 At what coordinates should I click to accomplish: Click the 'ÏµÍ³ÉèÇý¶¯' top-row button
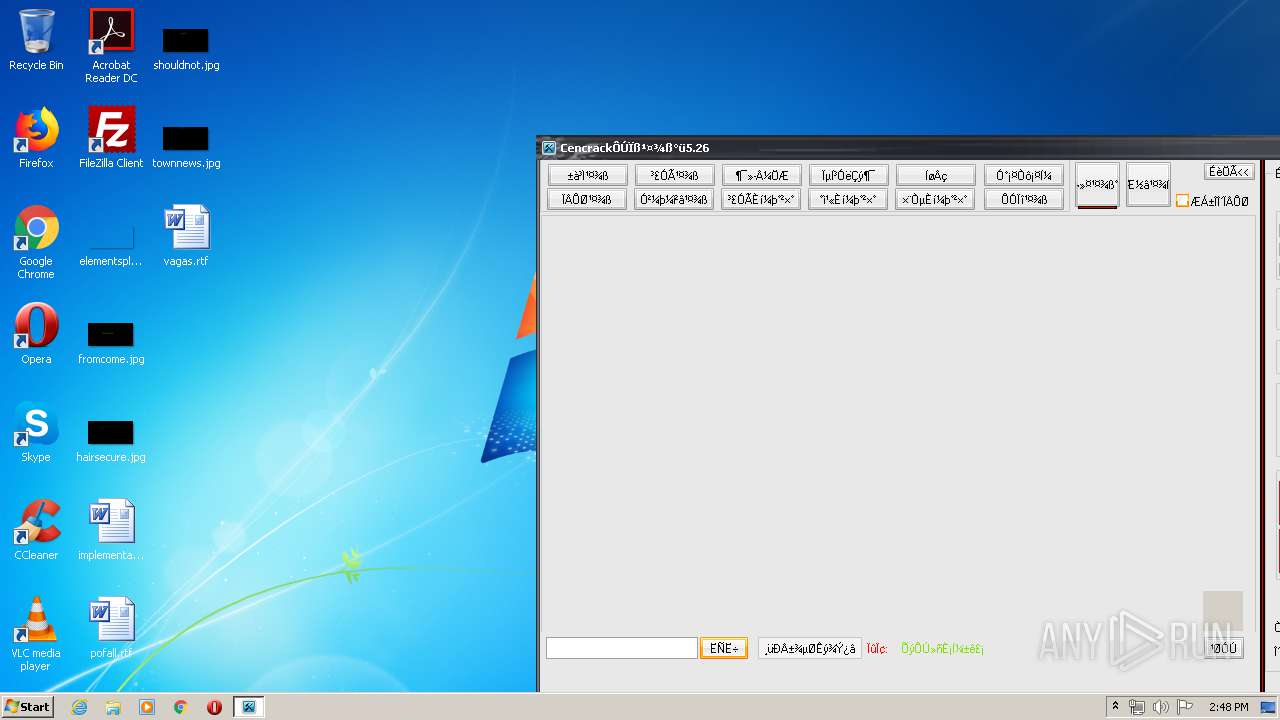pos(847,175)
